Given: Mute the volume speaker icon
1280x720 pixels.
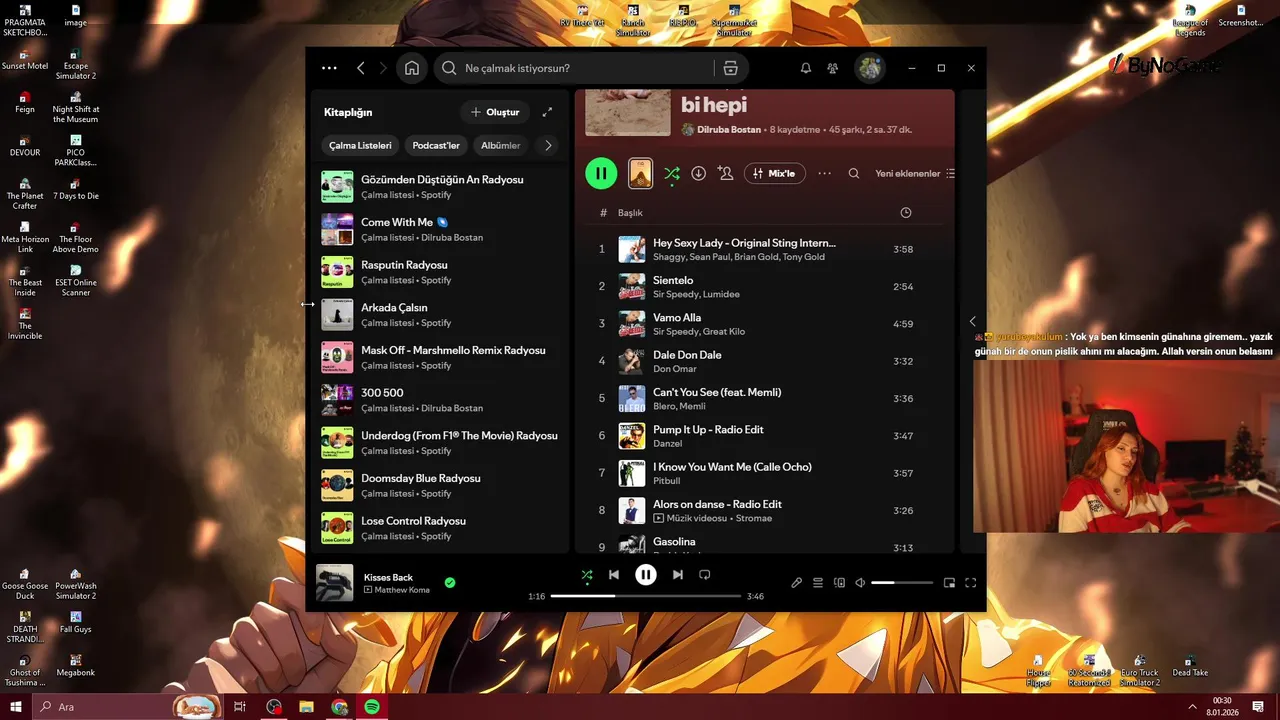Looking at the screenshot, I should coord(860,583).
